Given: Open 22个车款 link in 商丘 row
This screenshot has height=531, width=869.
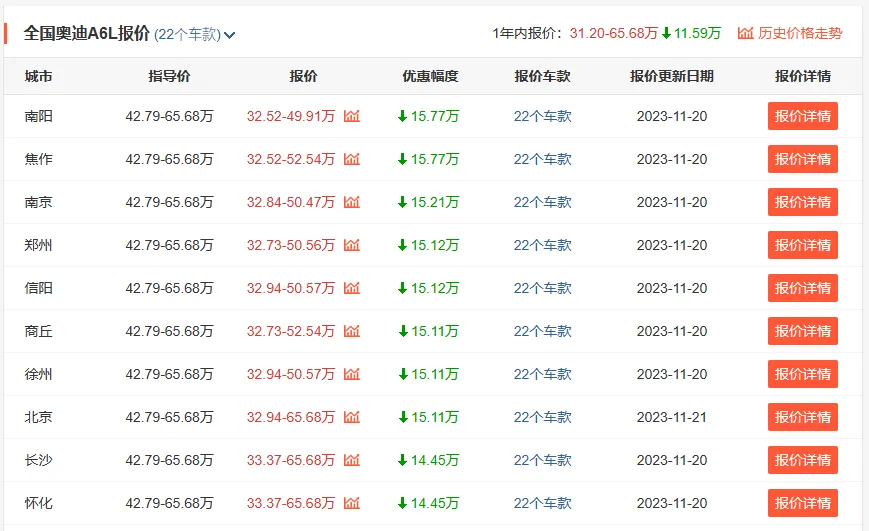Looking at the screenshot, I should click(542, 331).
